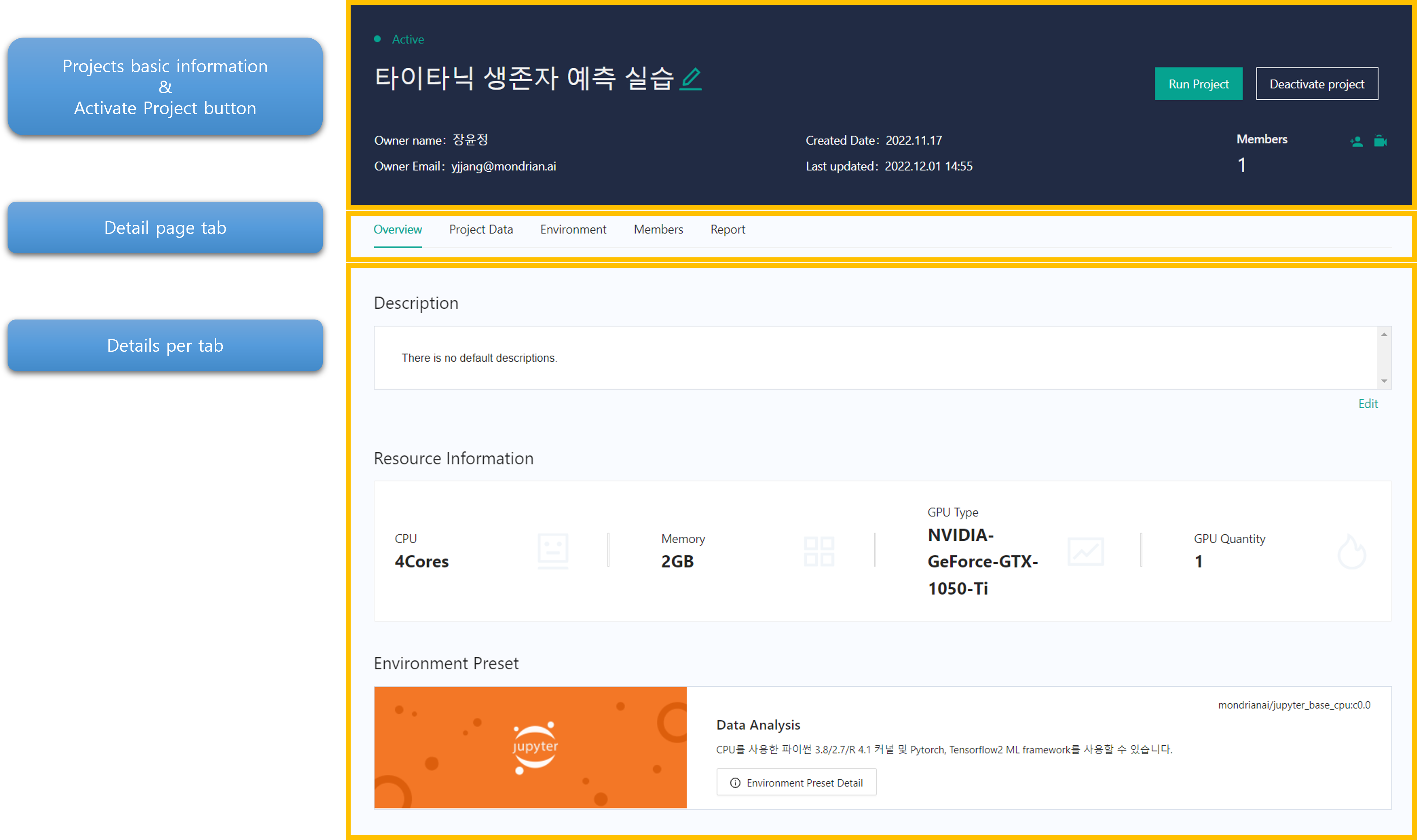1417x840 pixels.
Task: Open the Environment tab
Action: tap(573, 229)
